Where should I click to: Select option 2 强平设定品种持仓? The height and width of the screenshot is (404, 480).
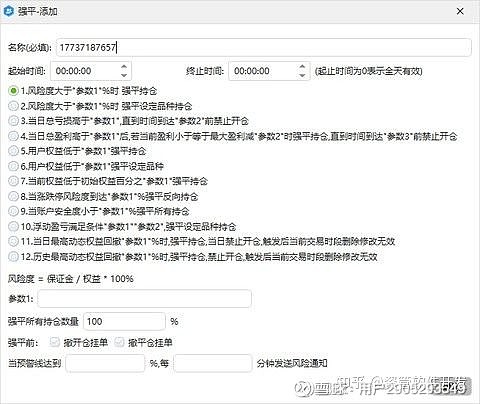pos(13,106)
